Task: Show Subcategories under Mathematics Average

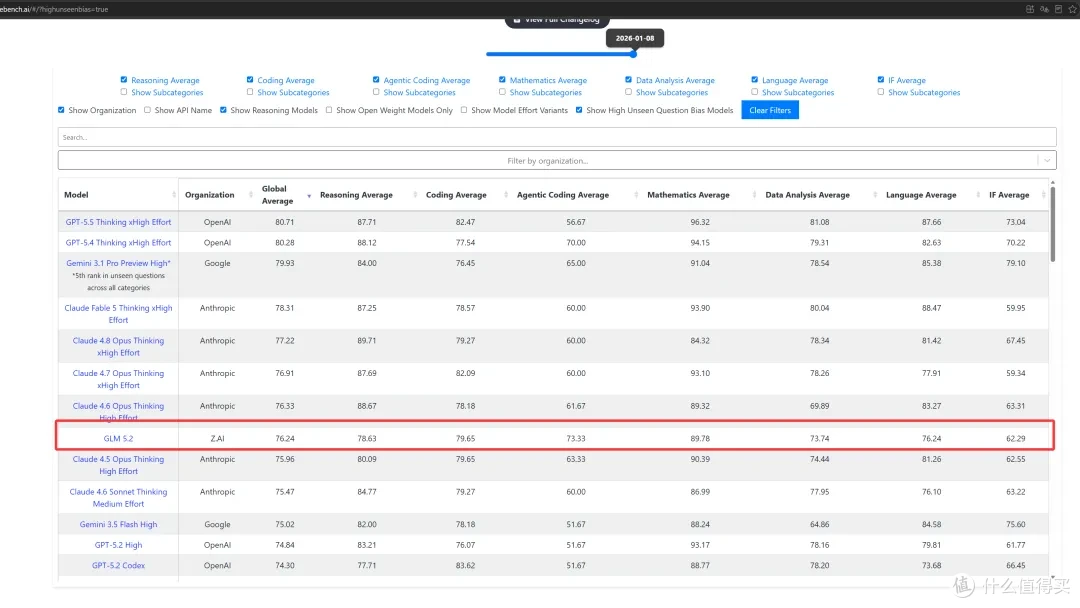Action: tap(502, 92)
